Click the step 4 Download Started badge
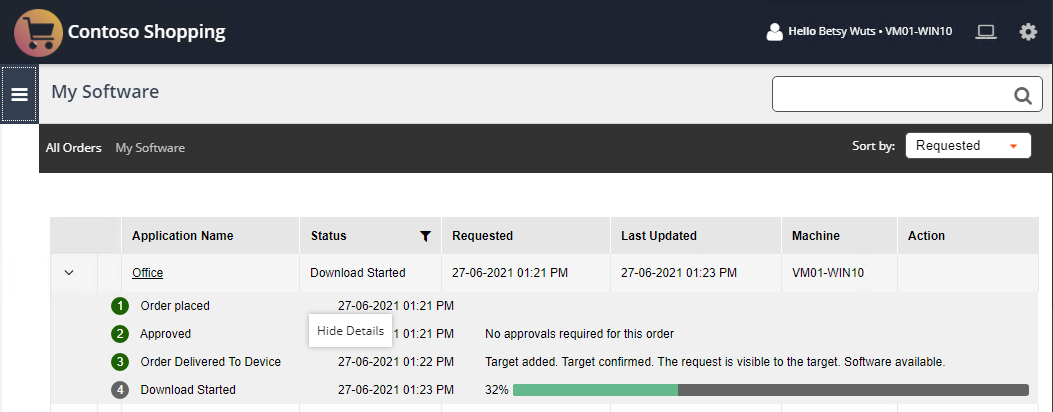The width and height of the screenshot is (1053, 412). click(120, 390)
